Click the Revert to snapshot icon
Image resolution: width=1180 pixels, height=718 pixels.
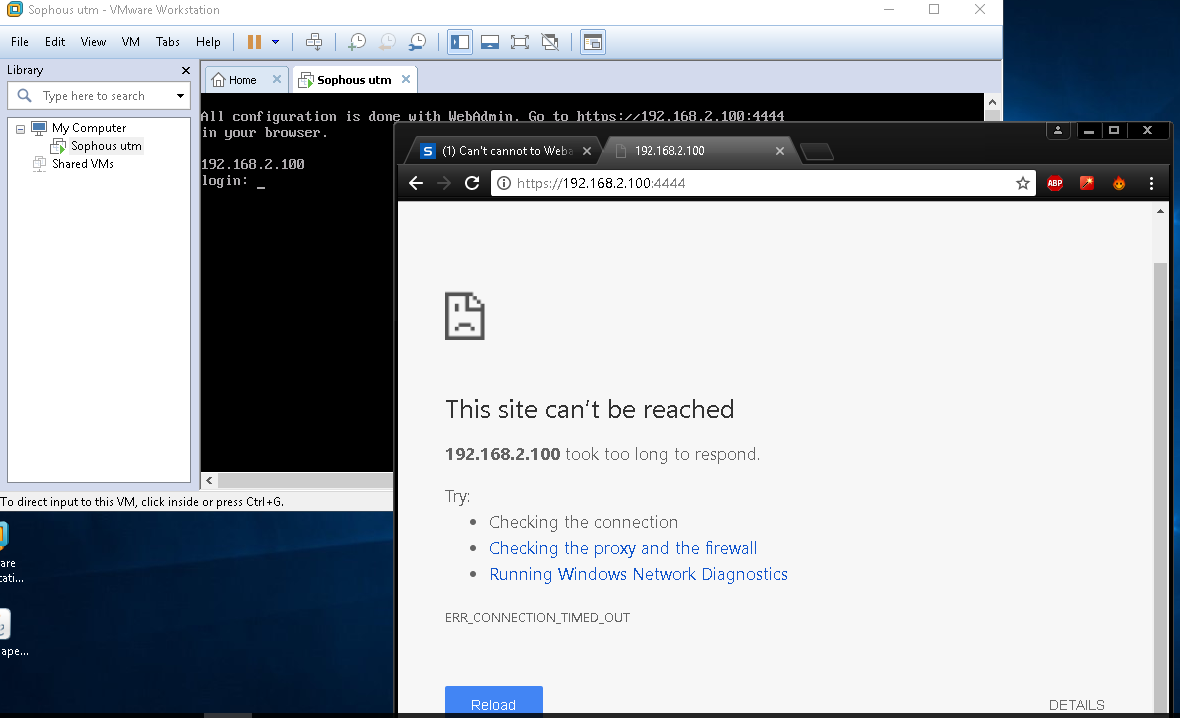coord(386,42)
